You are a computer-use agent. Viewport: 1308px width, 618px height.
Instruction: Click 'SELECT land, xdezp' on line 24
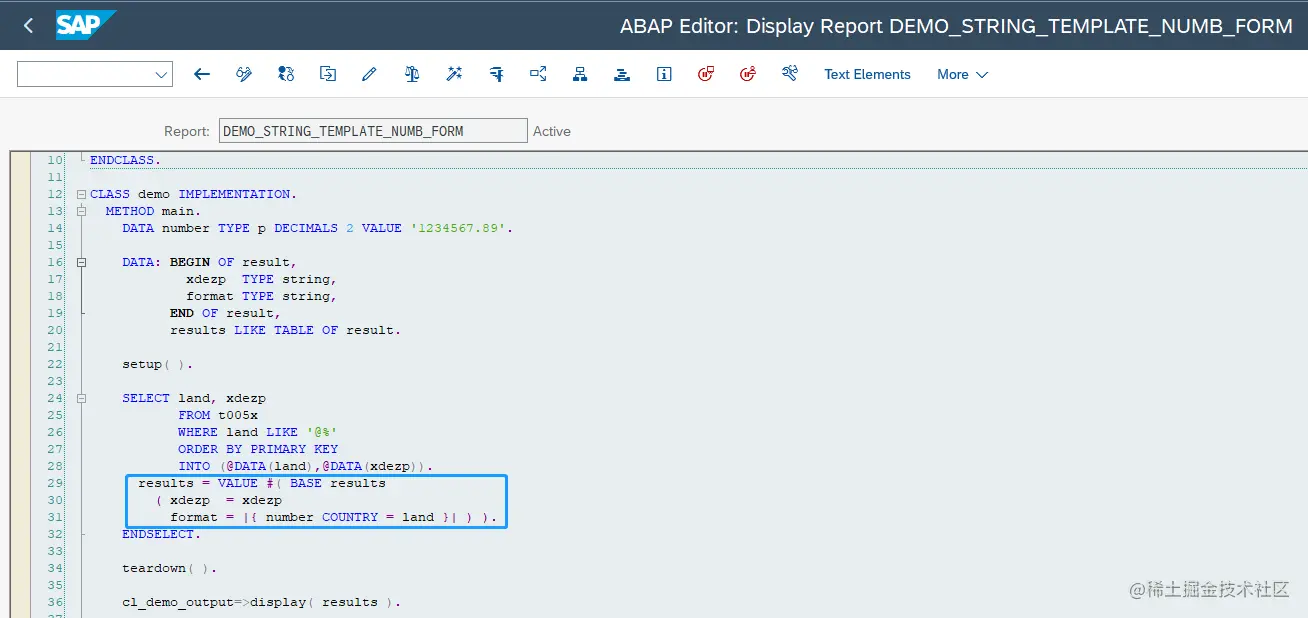click(x=194, y=398)
